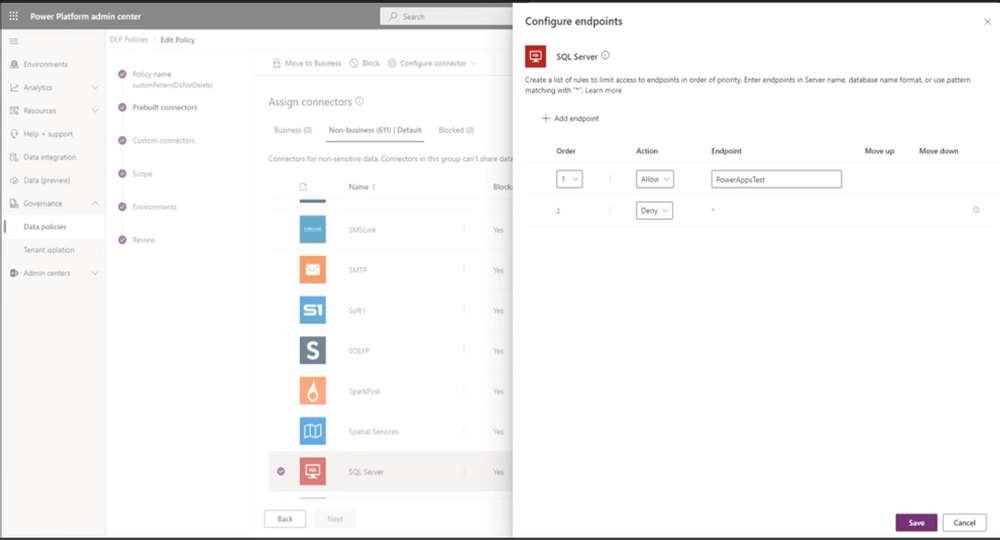Open the Order 1 dropdown

(569, 179)
